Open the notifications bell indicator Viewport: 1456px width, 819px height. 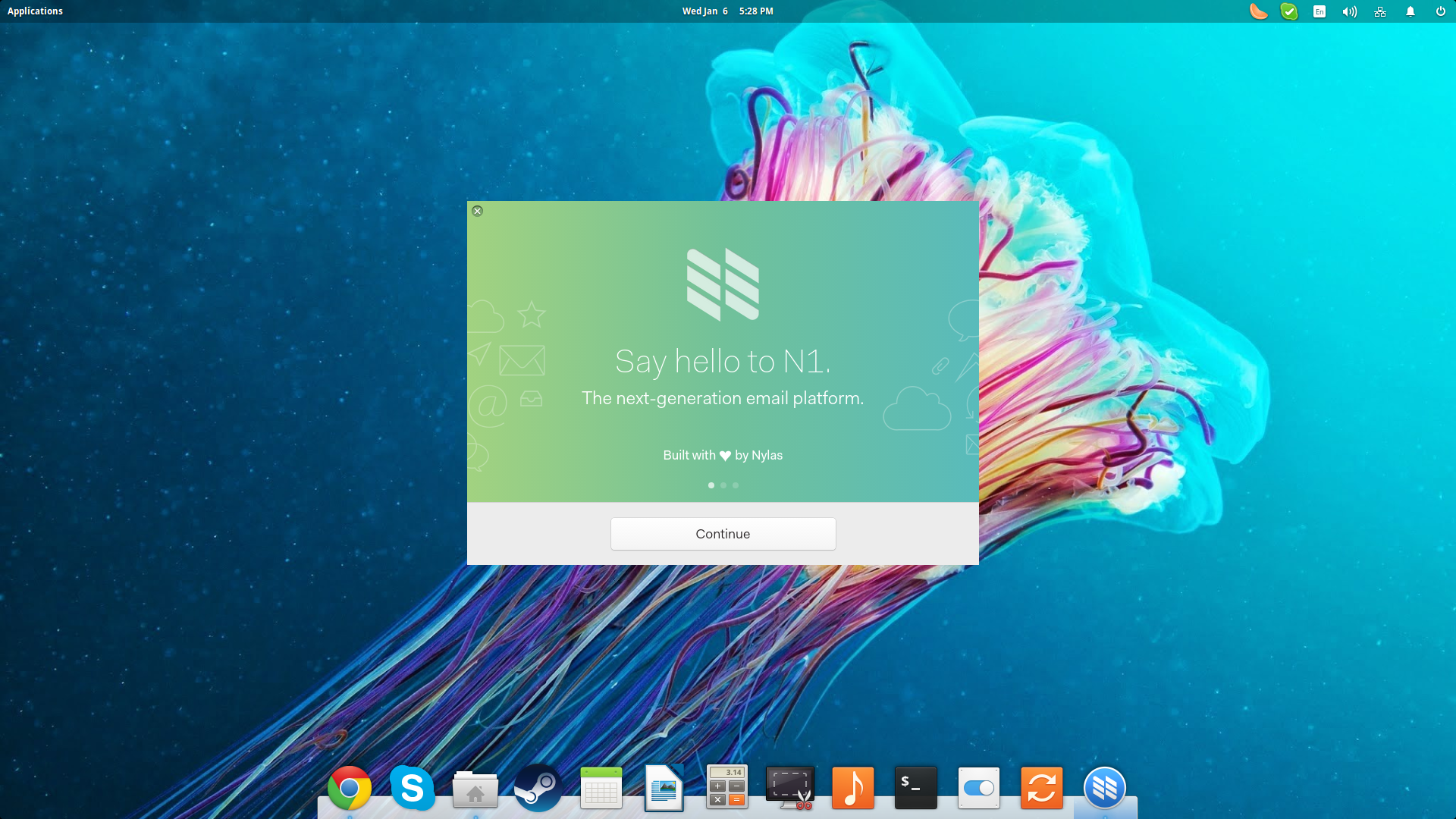(x=1410, y=11)
